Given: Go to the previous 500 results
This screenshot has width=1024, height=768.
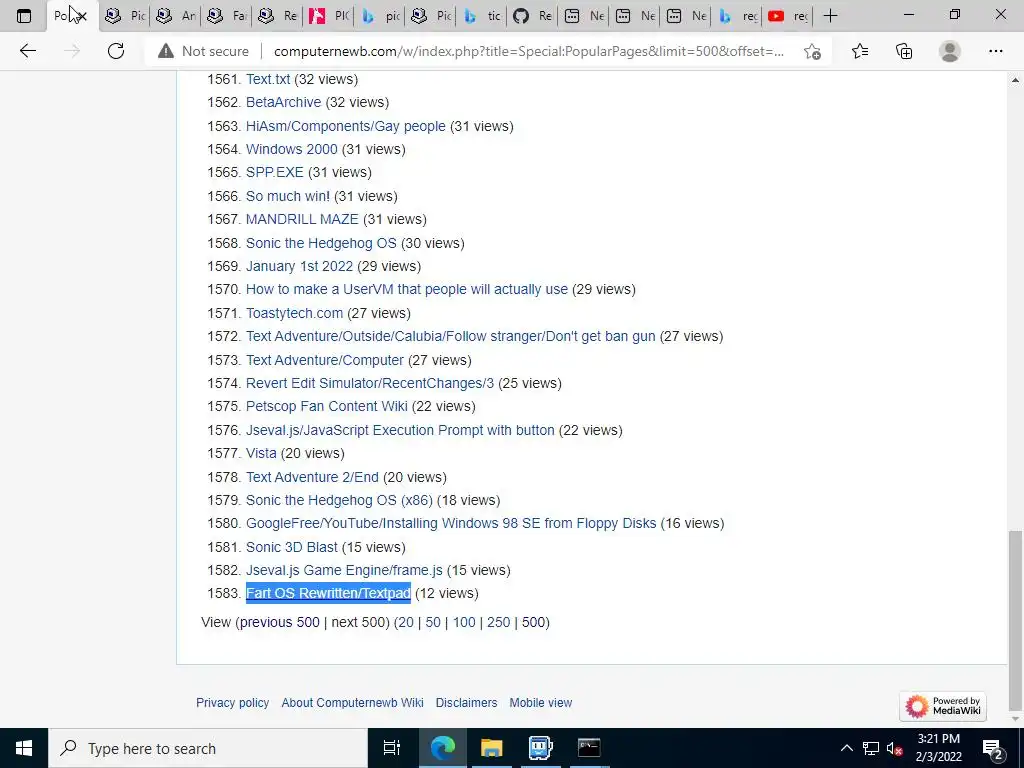Looking at the screenshot, I should click(280, 622).
